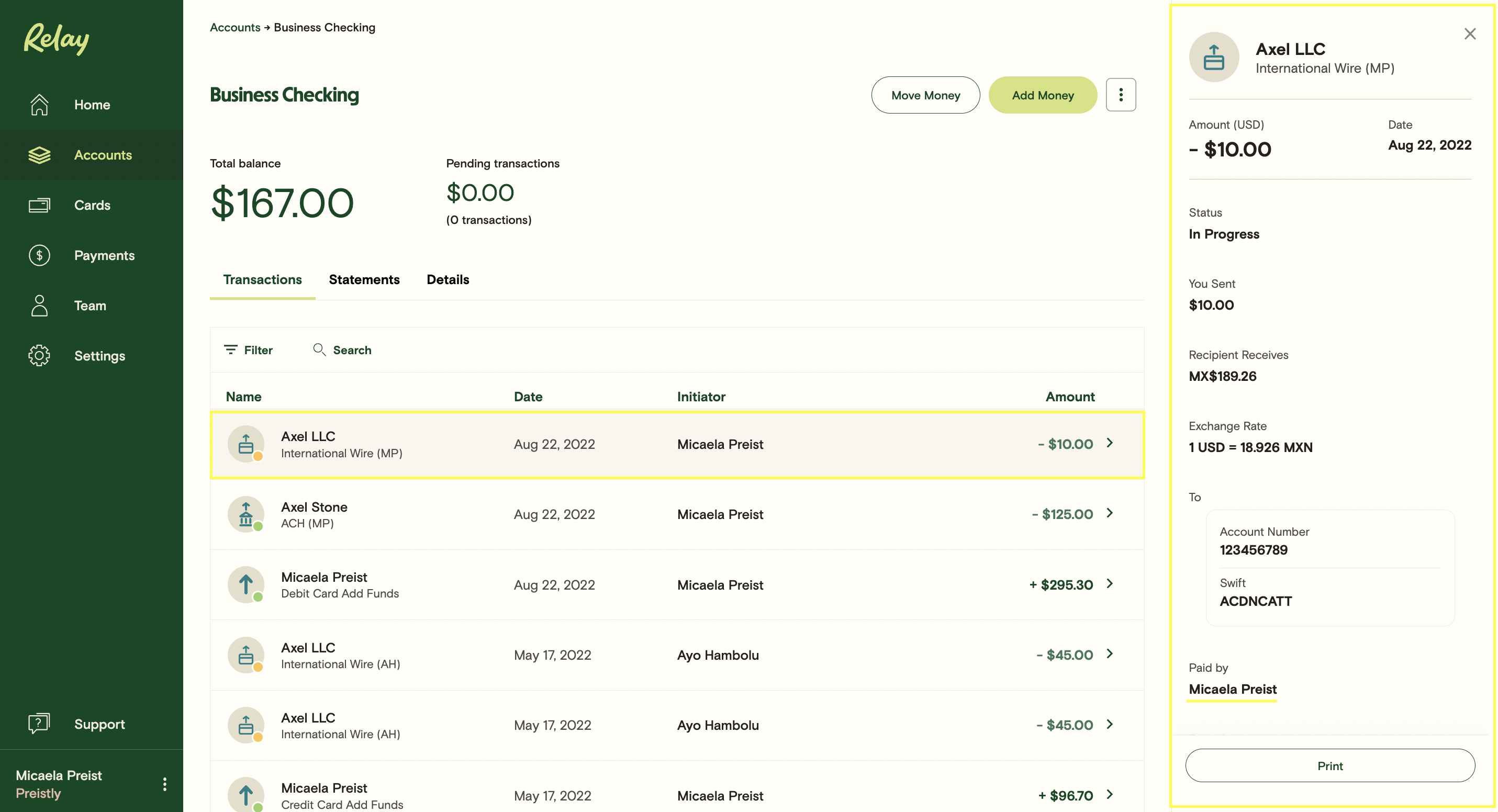The image size is (1498, 812).
Task: Click the Search transactions field
Action: click(x=352, y=350)
